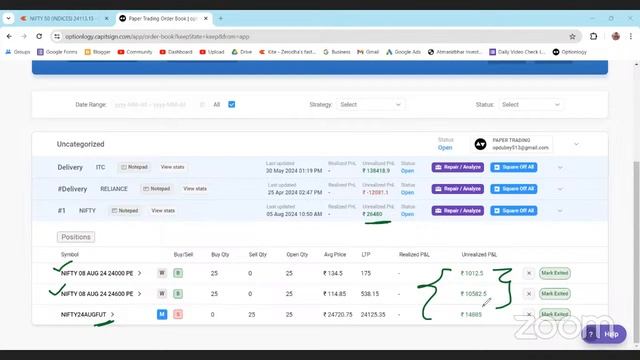Open Chrome three-dot menu
Image resolution: width=640 pixels, height=360 pixels.
[631, 36]
